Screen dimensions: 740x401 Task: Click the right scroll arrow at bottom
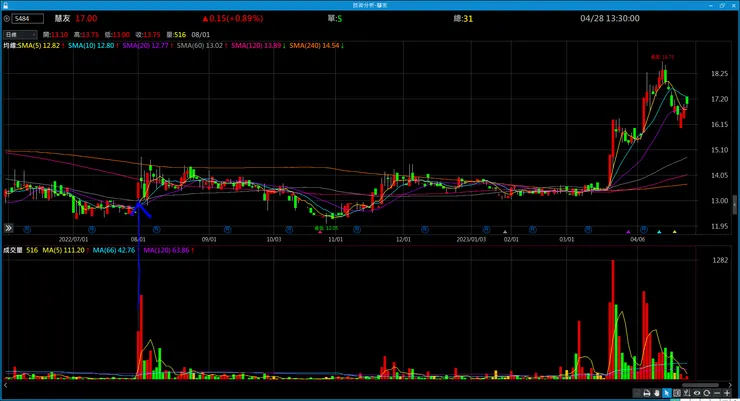(x=730, y=385)
